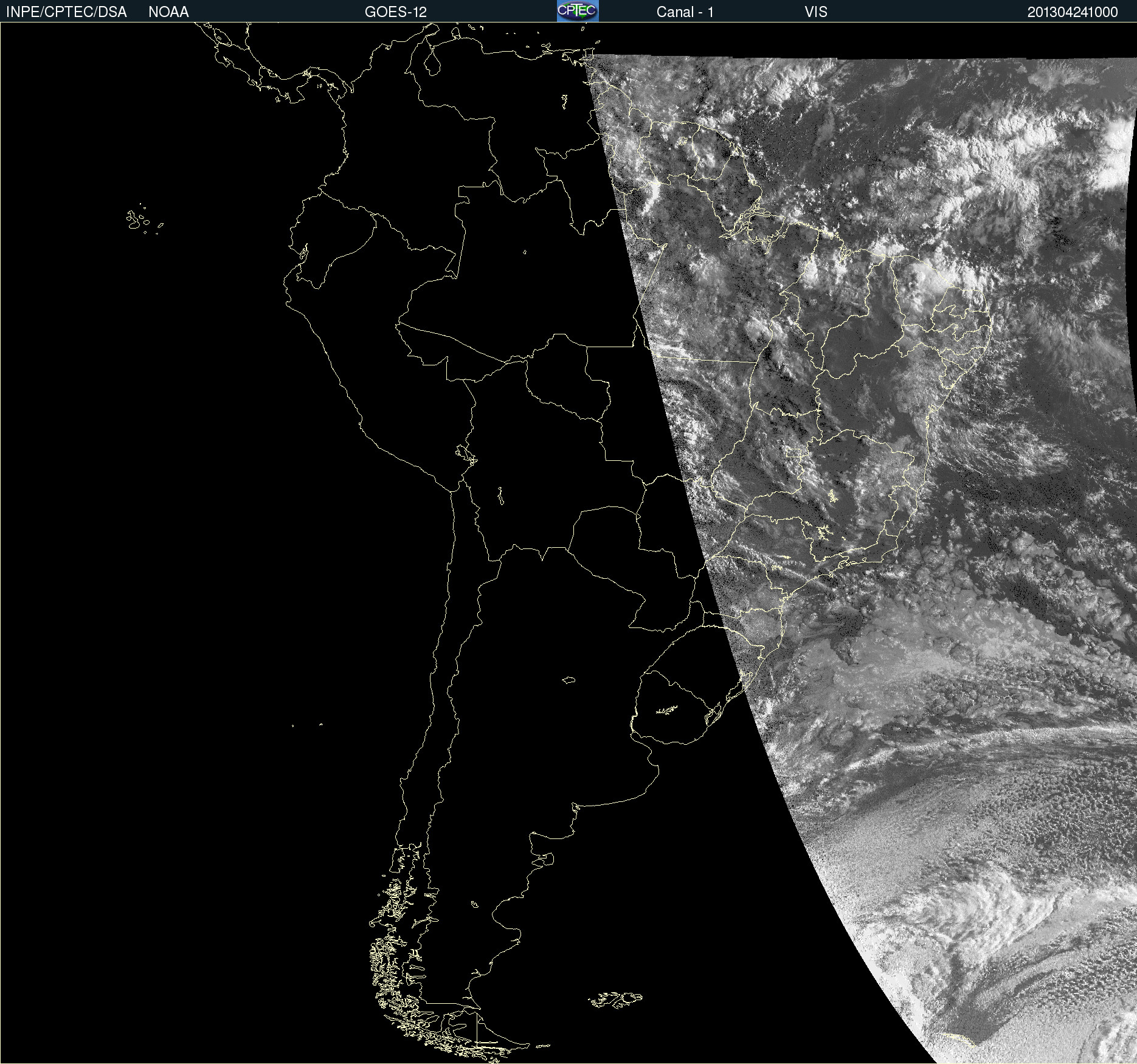Screen dimensions: 1137x1064
Task: Select the INPE/CPTEC/DSA header text
Action: (66, 12)
